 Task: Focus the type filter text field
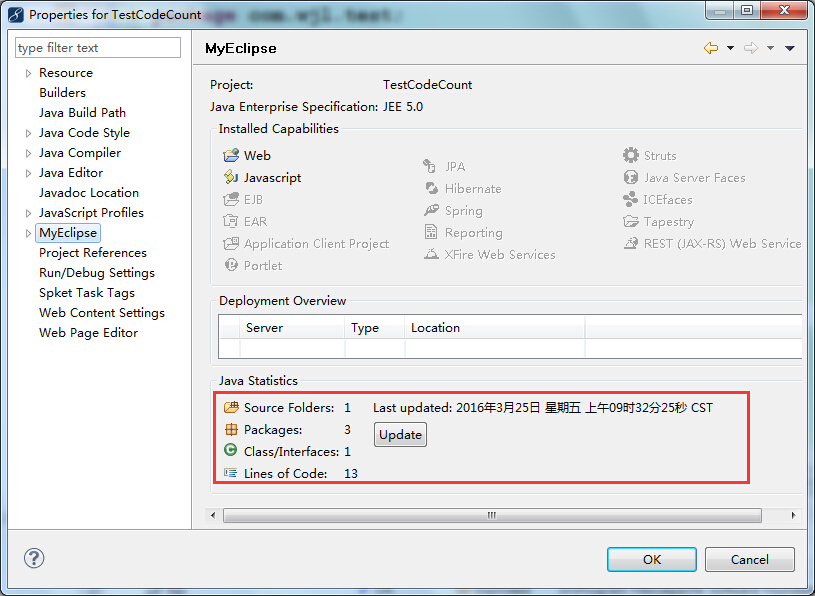tap(98, 48)
